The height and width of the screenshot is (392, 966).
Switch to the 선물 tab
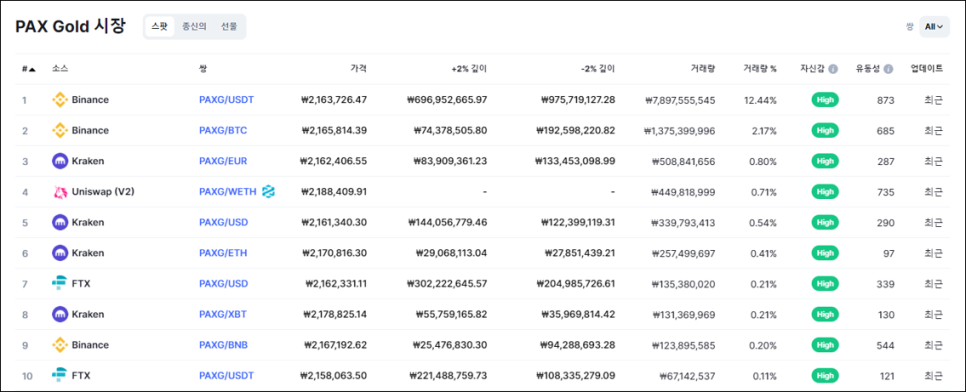pos(229,27)
